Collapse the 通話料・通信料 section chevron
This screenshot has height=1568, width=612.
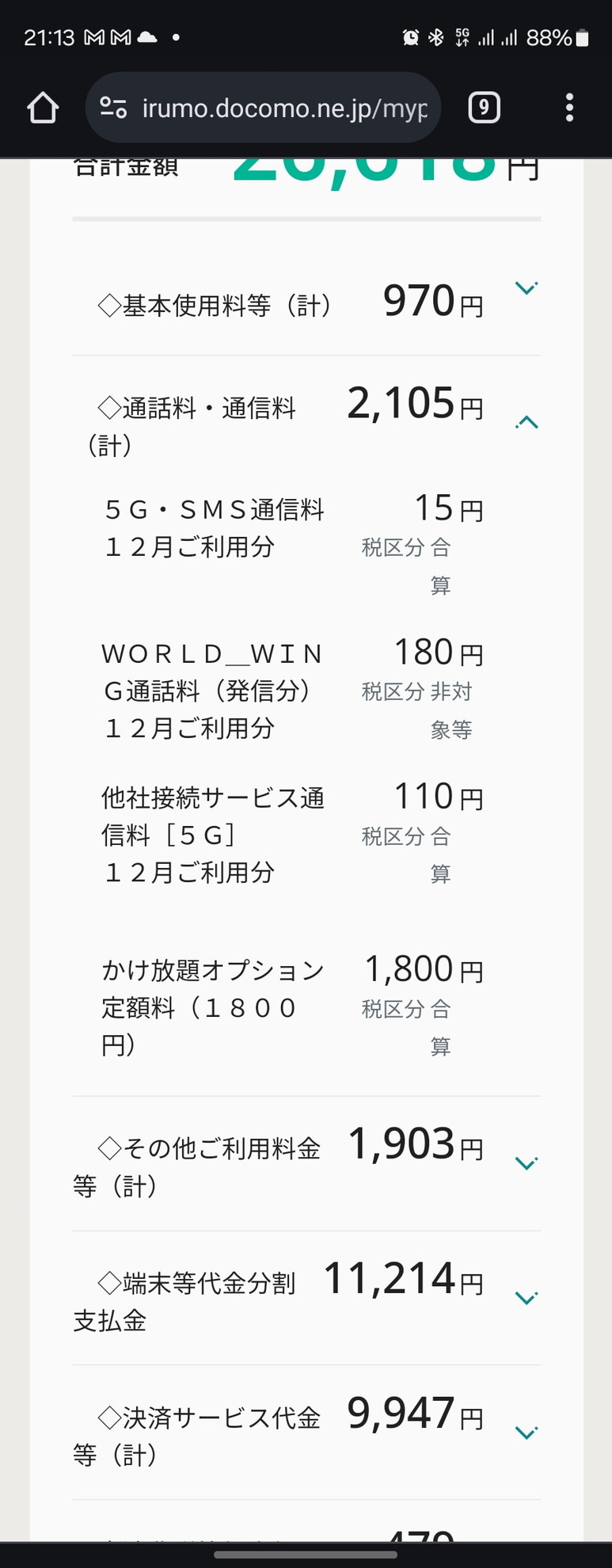pyautogui.click(x=526, y=422)
